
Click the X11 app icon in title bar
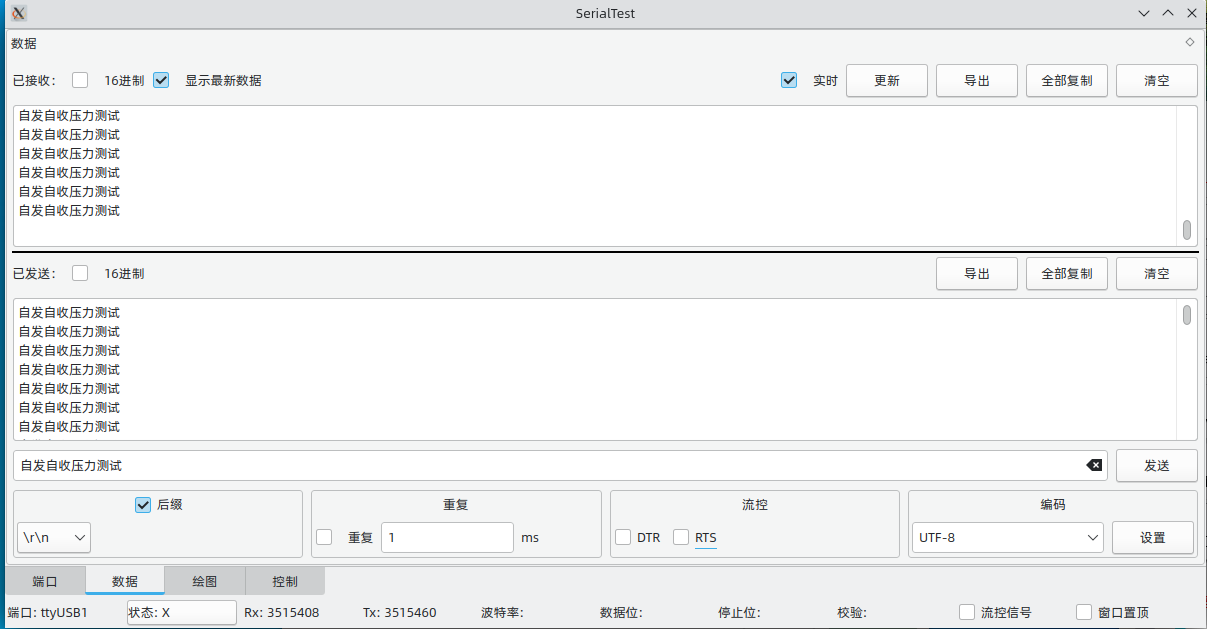point(18,13)
